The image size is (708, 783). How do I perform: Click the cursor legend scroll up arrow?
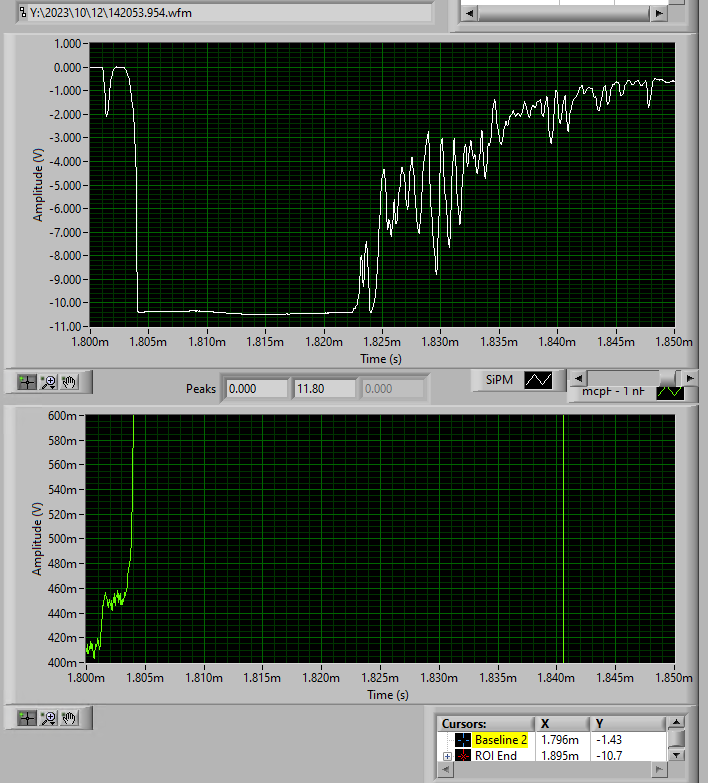(x=676, y=723)
